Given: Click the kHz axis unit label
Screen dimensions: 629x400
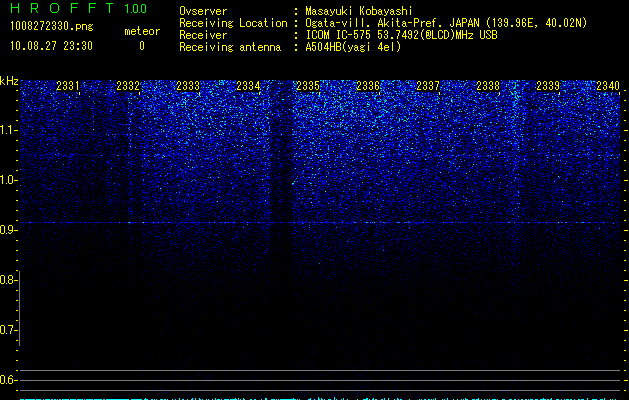Looking at the screenshot, I should coord(9,81).
